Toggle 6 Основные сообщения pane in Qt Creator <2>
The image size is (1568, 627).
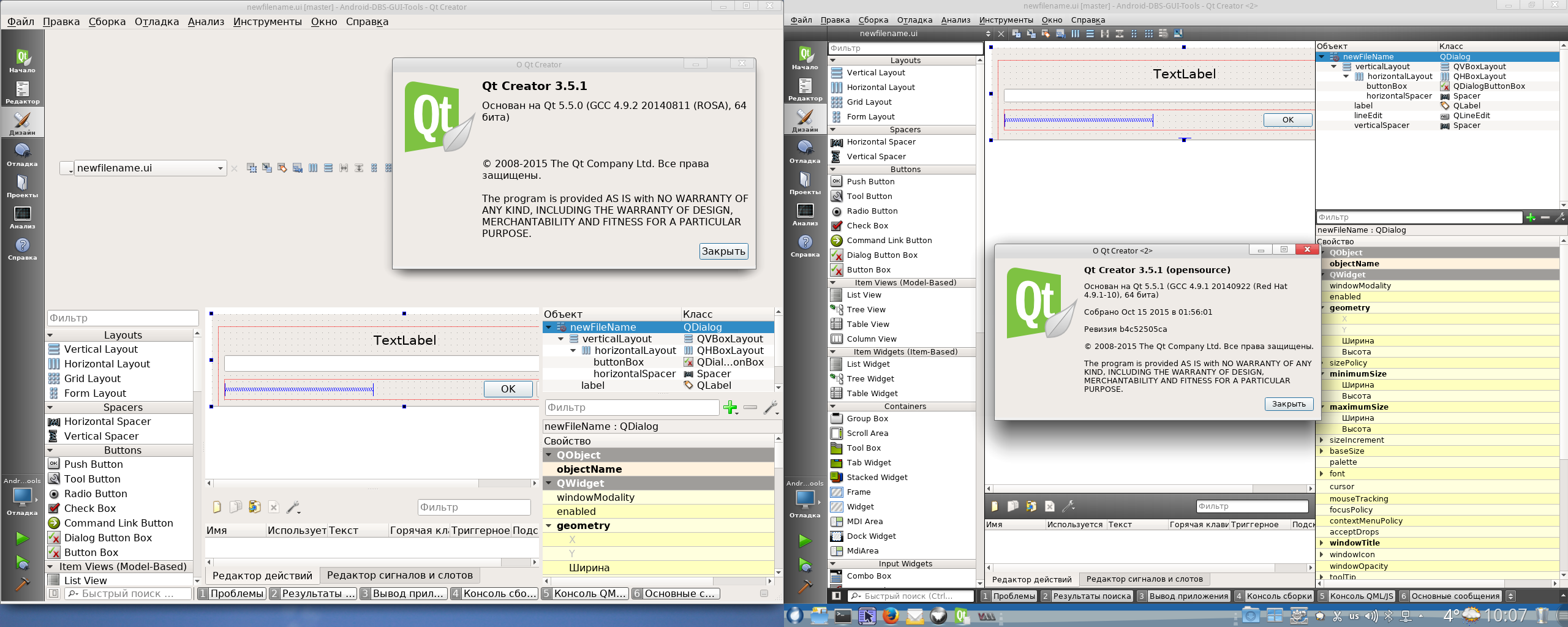pyautogui.click(x=1450, y=596)
